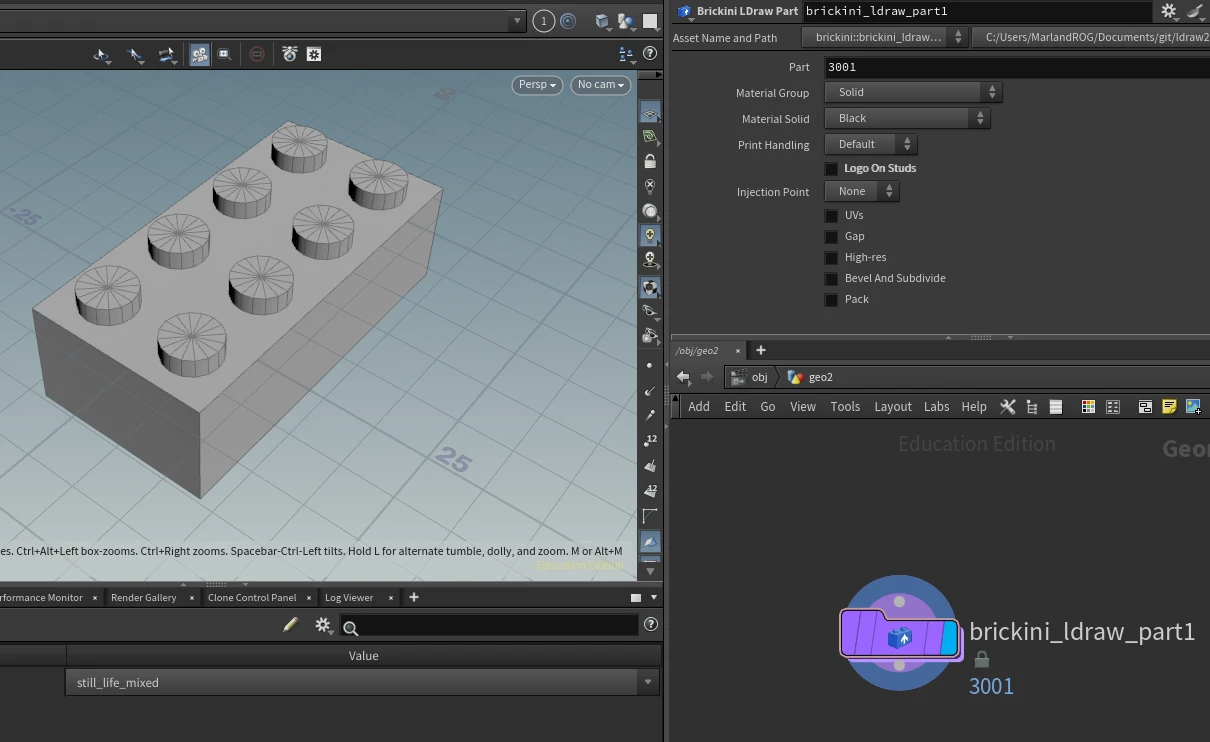
Task: Go back in network history arrow
Action: pos(683,377)
